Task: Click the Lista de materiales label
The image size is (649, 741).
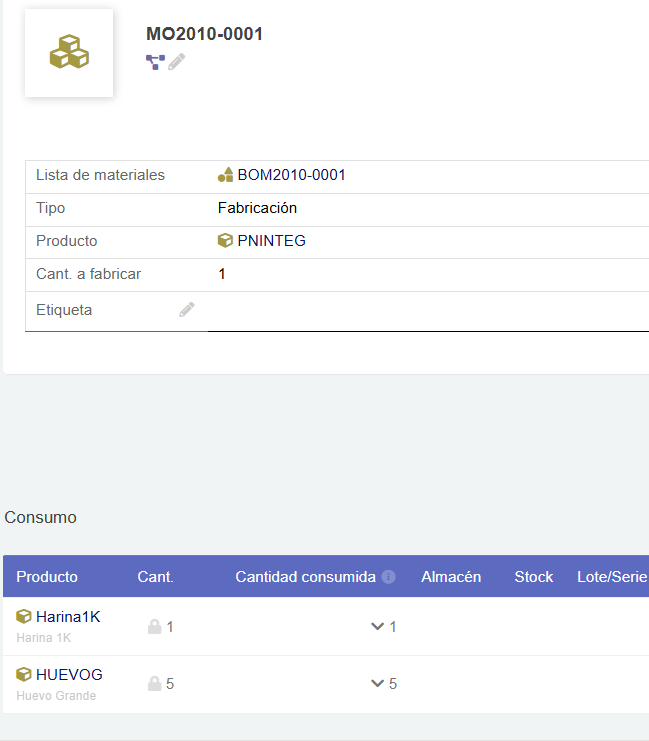Action: point(100,175)
